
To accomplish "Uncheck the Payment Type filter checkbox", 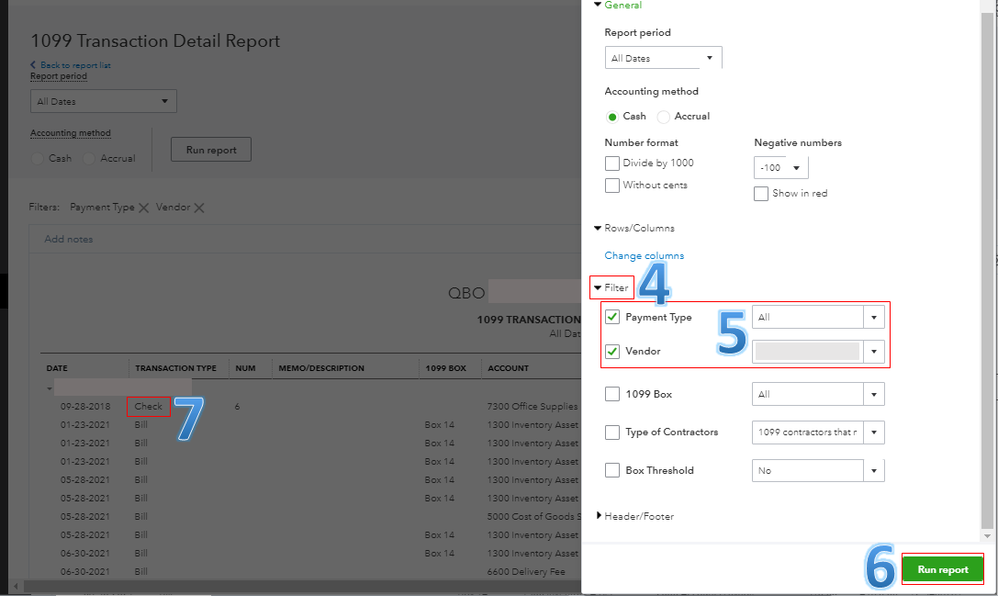I will [x=613, y=318].
